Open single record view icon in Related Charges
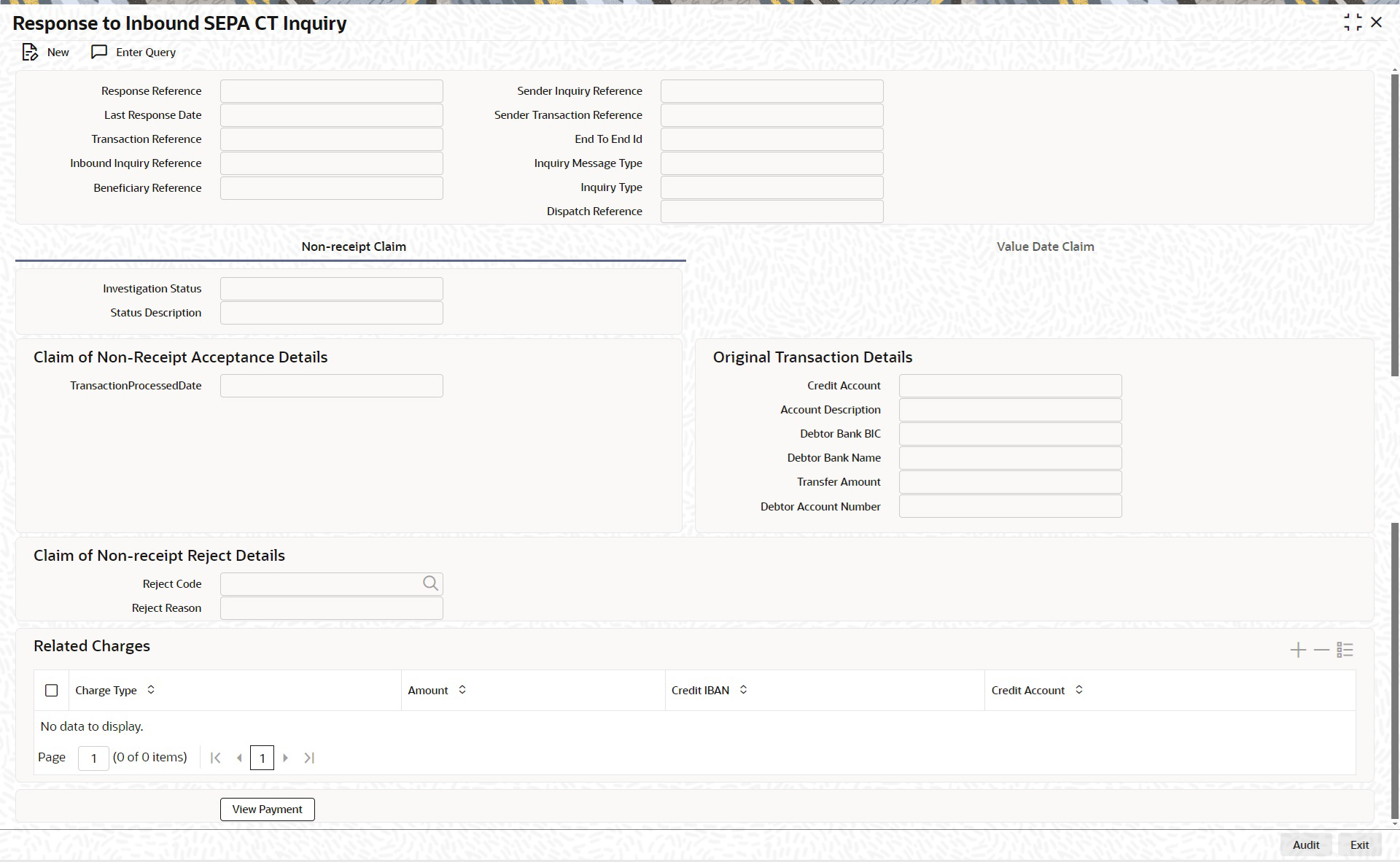 click(x=1345, y=650)
